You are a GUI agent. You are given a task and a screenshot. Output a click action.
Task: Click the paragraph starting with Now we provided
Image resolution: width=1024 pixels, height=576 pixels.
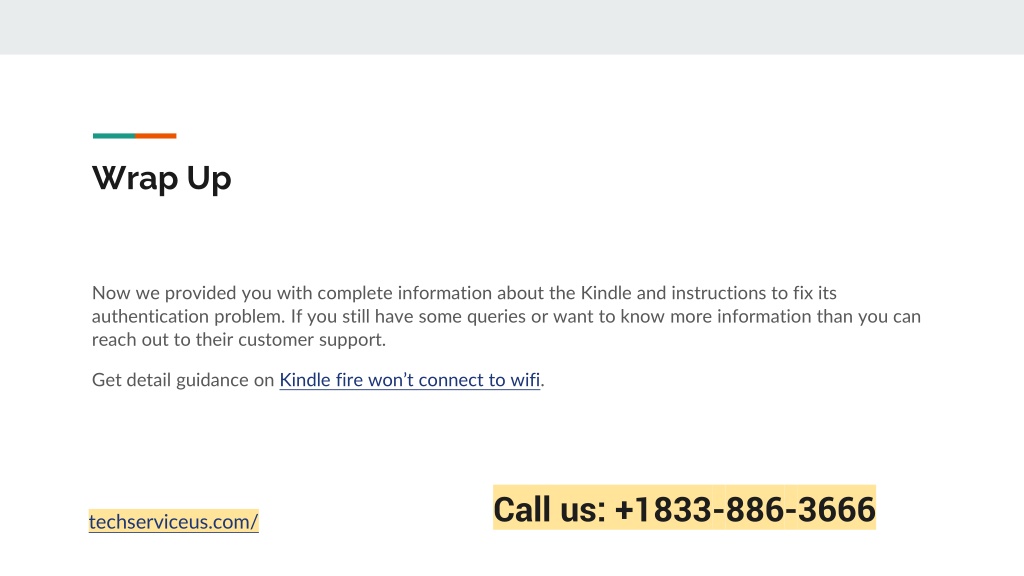point(506,316)
